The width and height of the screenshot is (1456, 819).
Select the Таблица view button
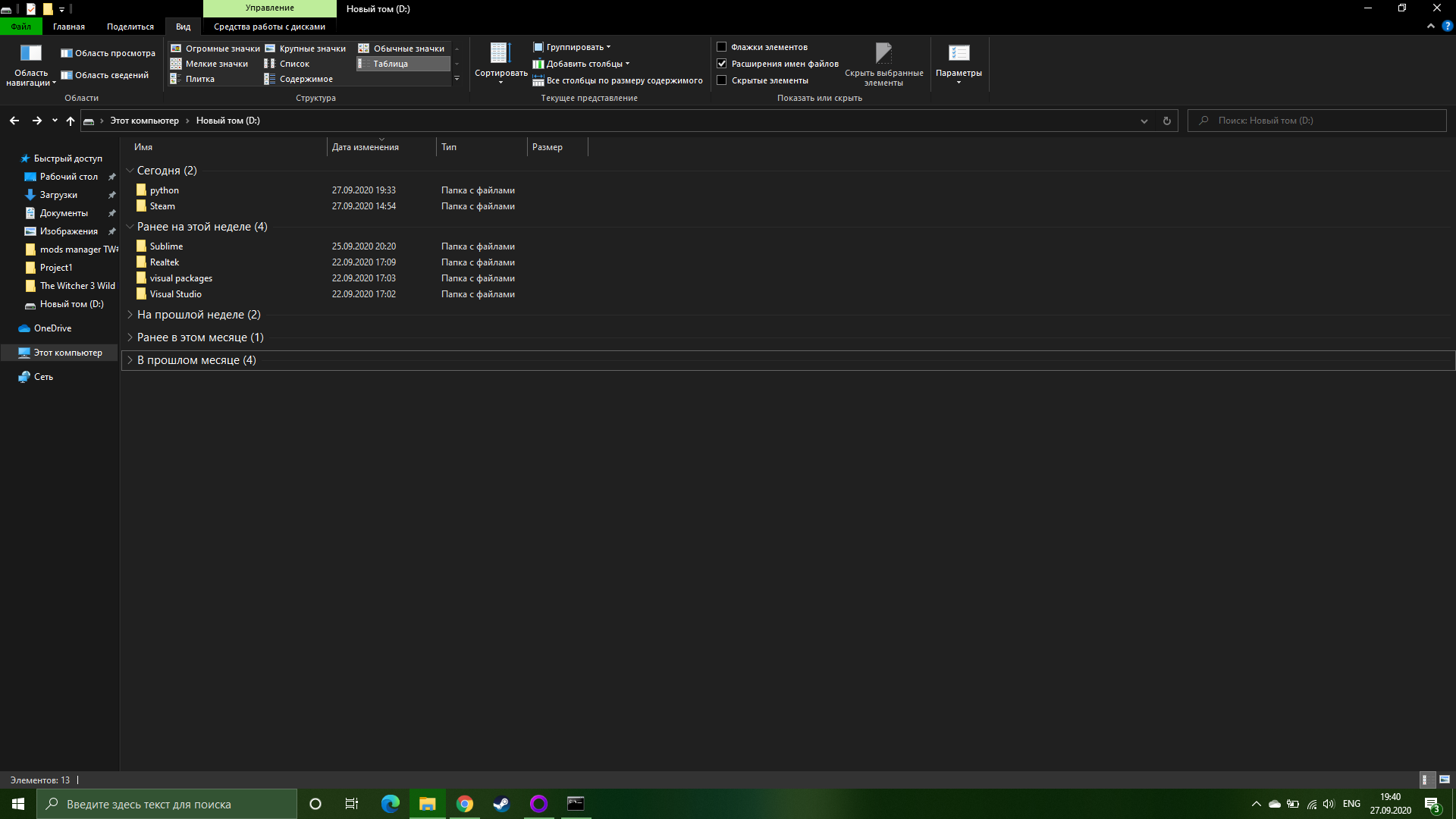click(400, 63)
